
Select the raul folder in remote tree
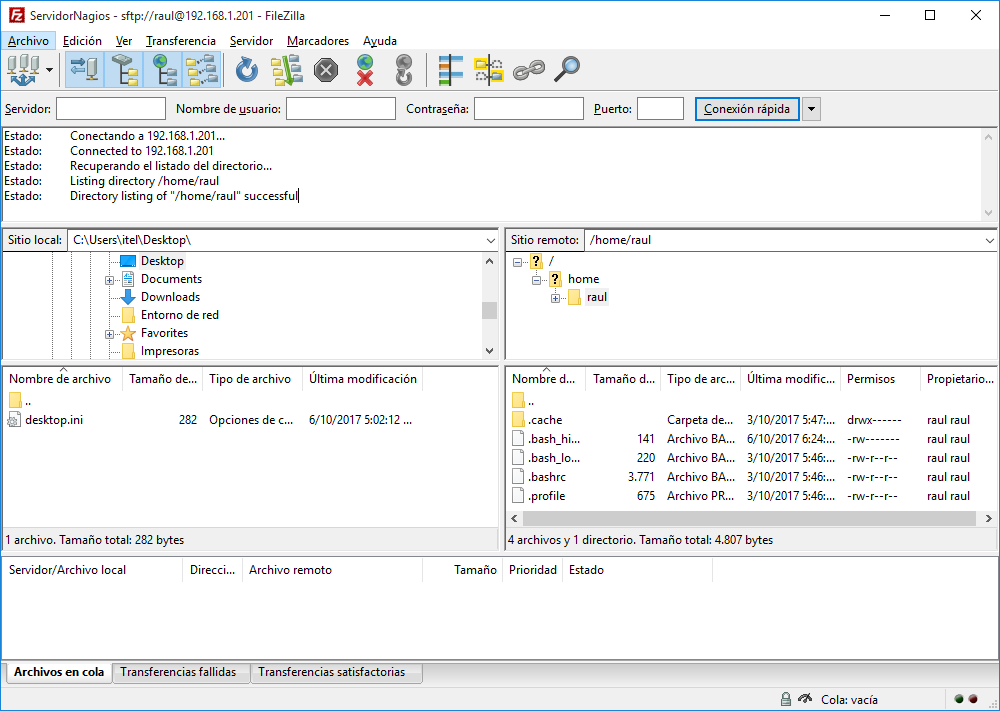click(597, 297)
